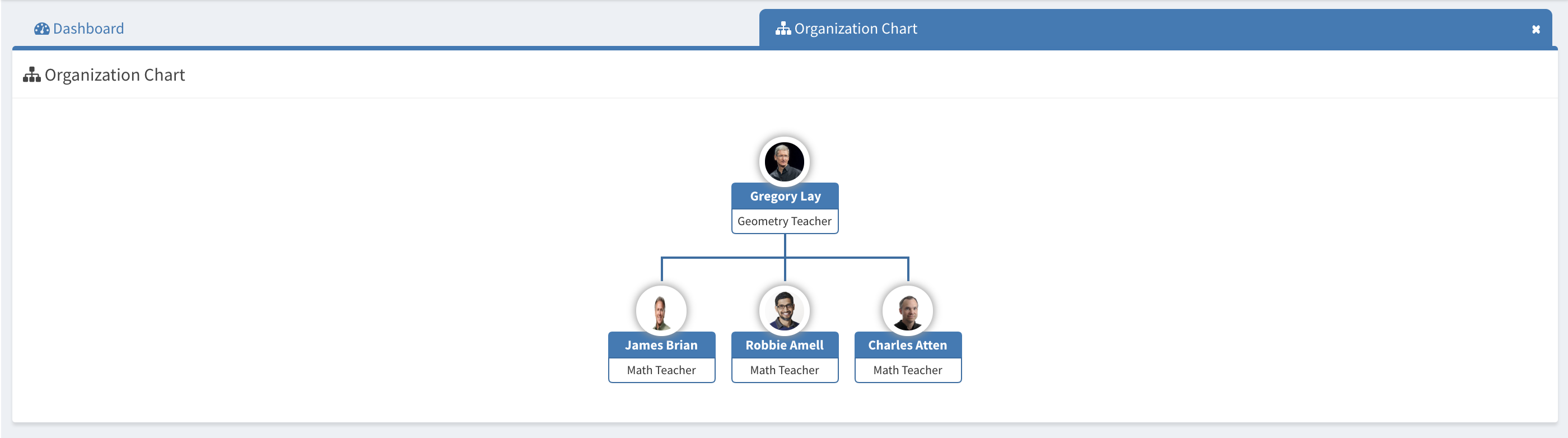Click Gregory Lay's profile photo

(784, 161)
